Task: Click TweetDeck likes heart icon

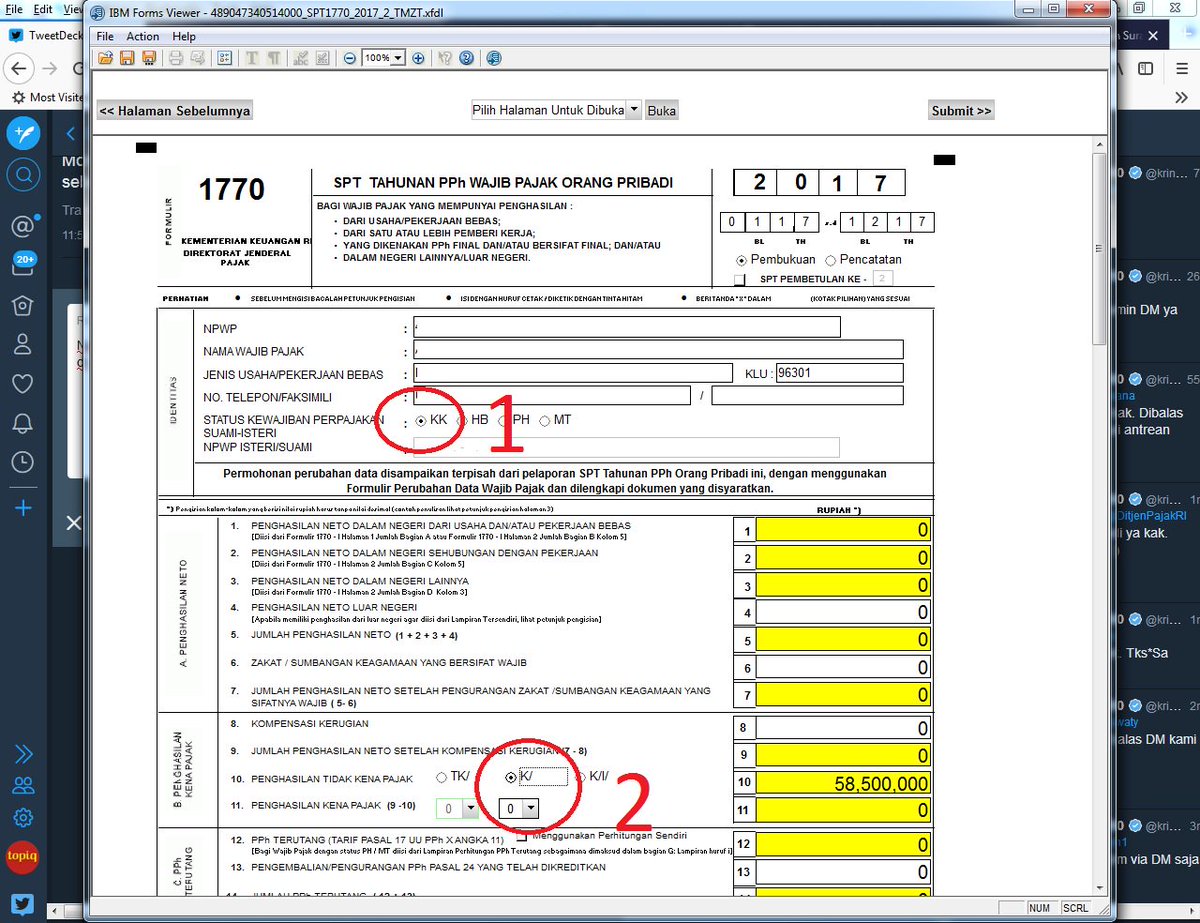Action: pyautogui.click(x=23, y=383)
